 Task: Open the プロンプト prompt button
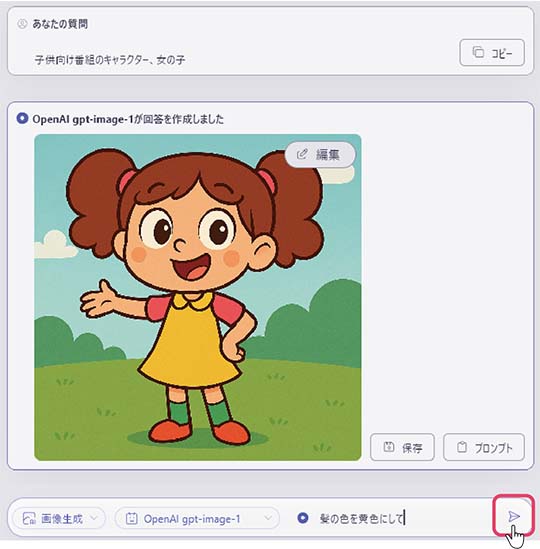(x=484, y=447)
